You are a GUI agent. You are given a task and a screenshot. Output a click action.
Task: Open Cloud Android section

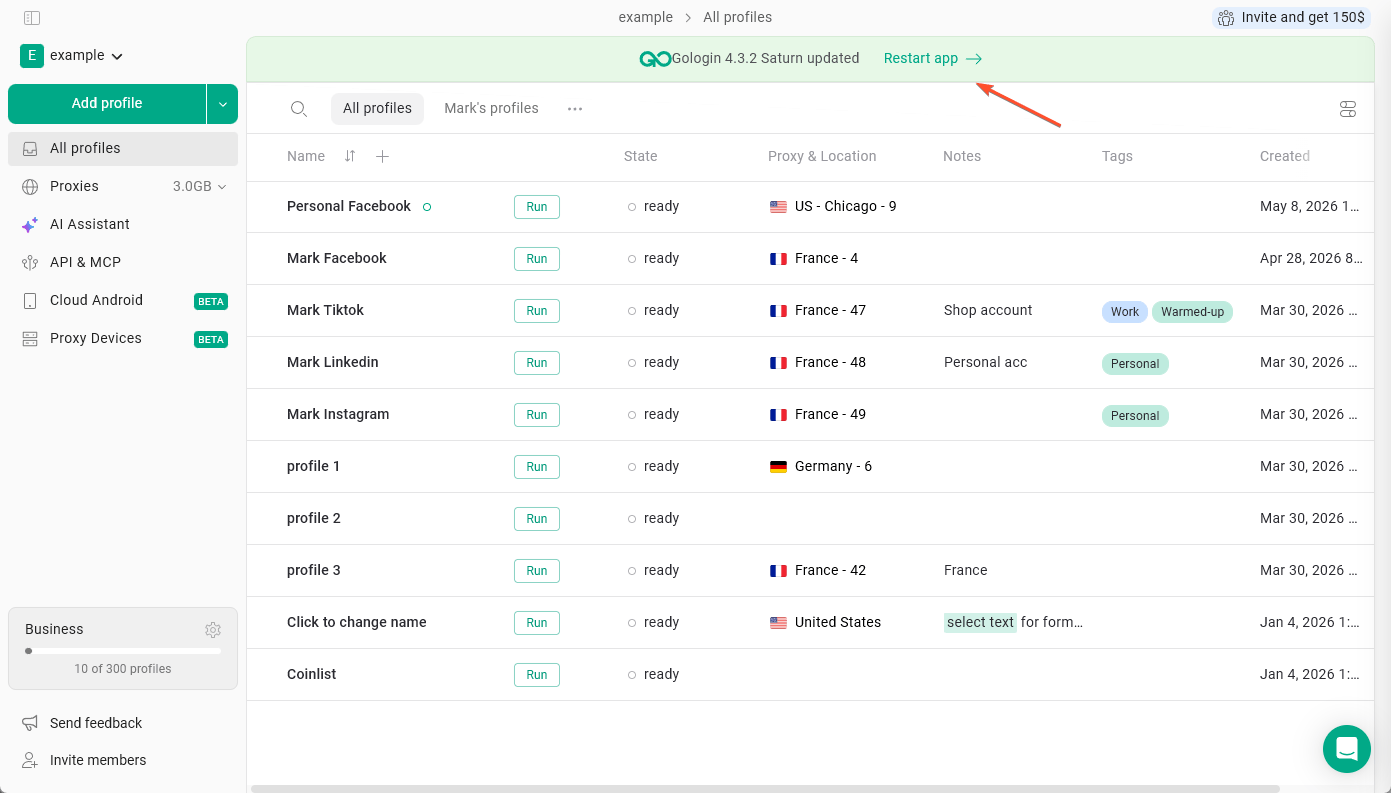point(123,300)
